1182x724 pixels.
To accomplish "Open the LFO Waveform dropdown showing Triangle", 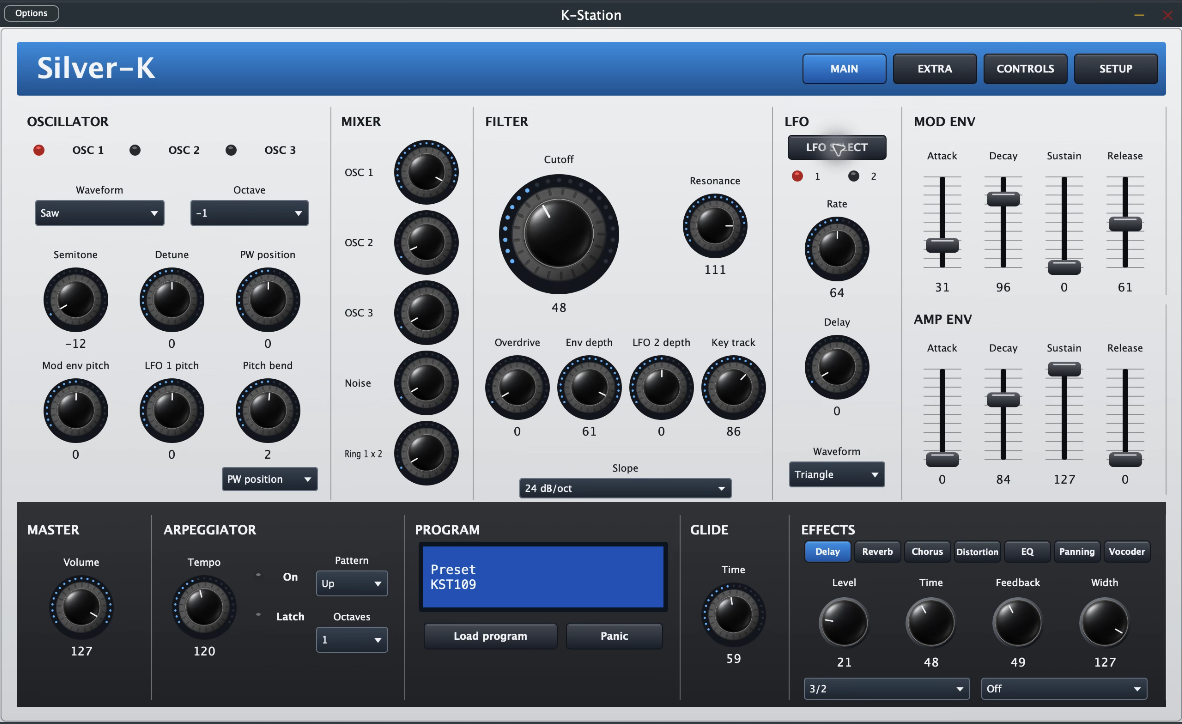I will click(837, 474).
